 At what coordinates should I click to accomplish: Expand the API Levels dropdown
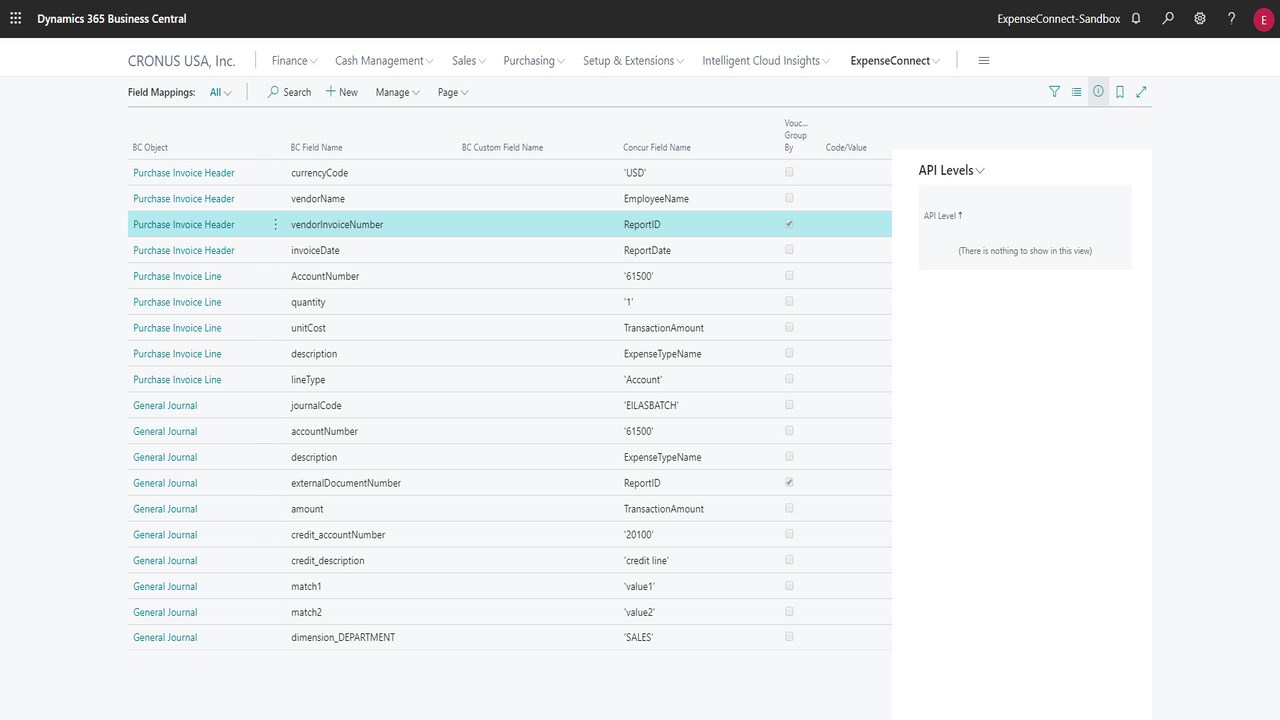[x=952, y=171]
